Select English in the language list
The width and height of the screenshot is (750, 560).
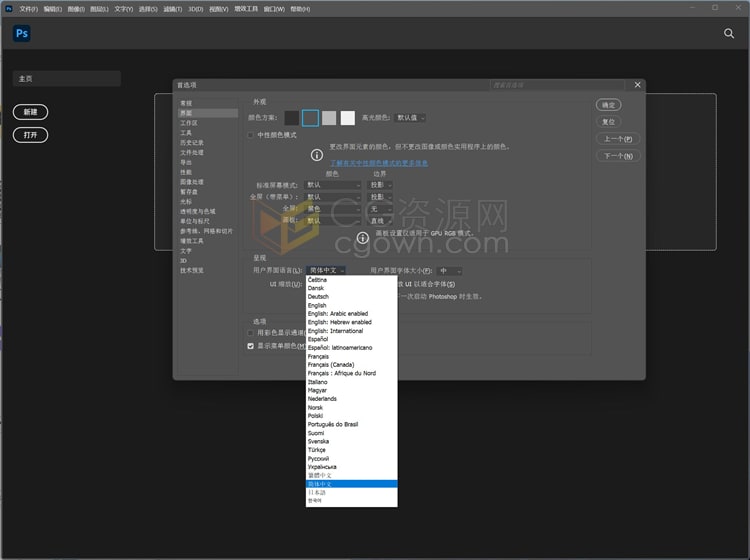click(352, 306)
